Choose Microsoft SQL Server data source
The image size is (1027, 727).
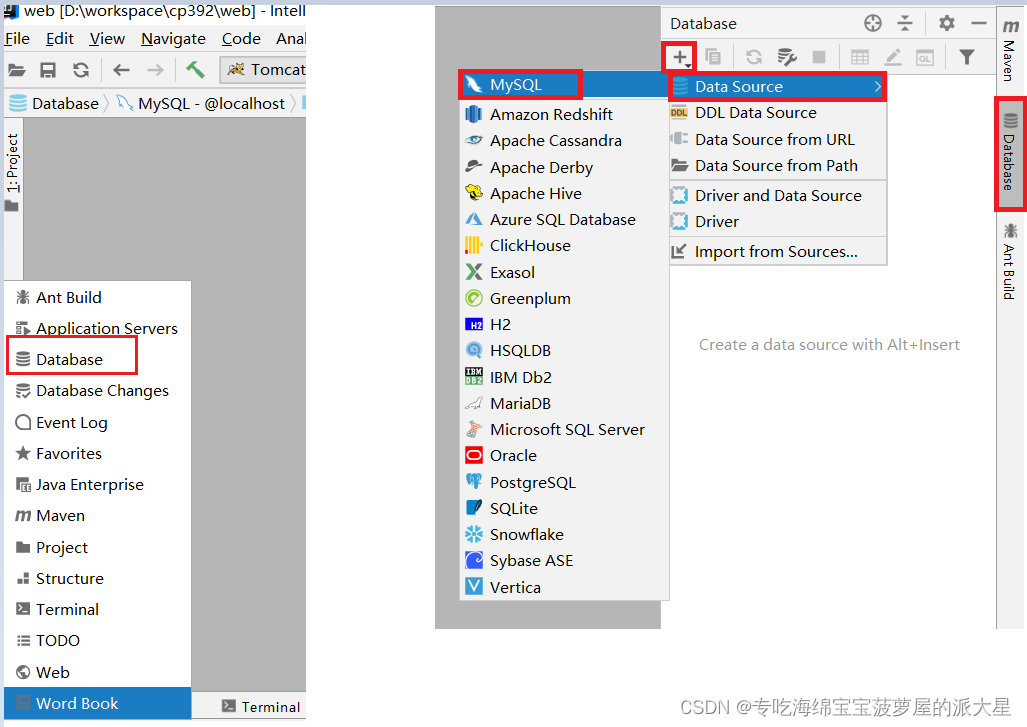(563, 430)
